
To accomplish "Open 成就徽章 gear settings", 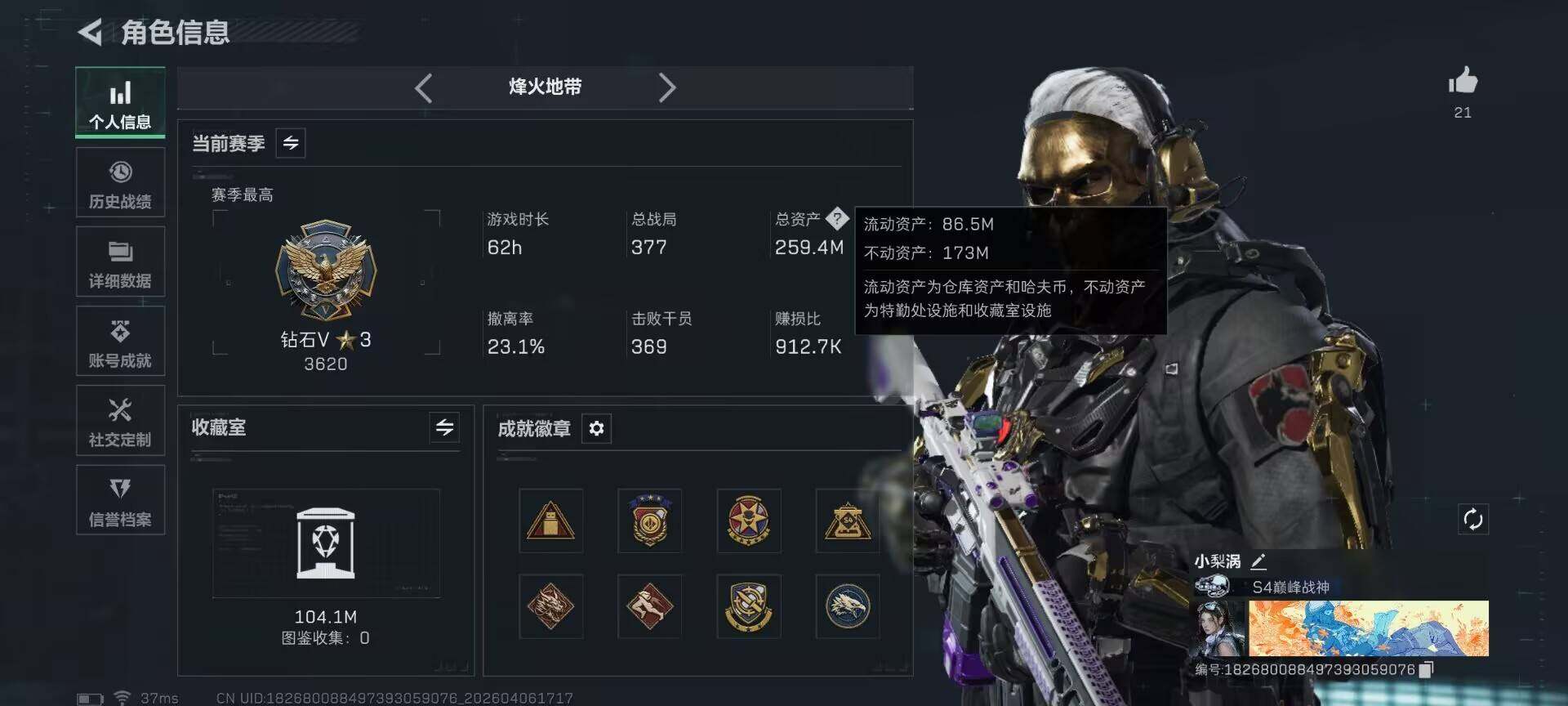I will 596,428.
